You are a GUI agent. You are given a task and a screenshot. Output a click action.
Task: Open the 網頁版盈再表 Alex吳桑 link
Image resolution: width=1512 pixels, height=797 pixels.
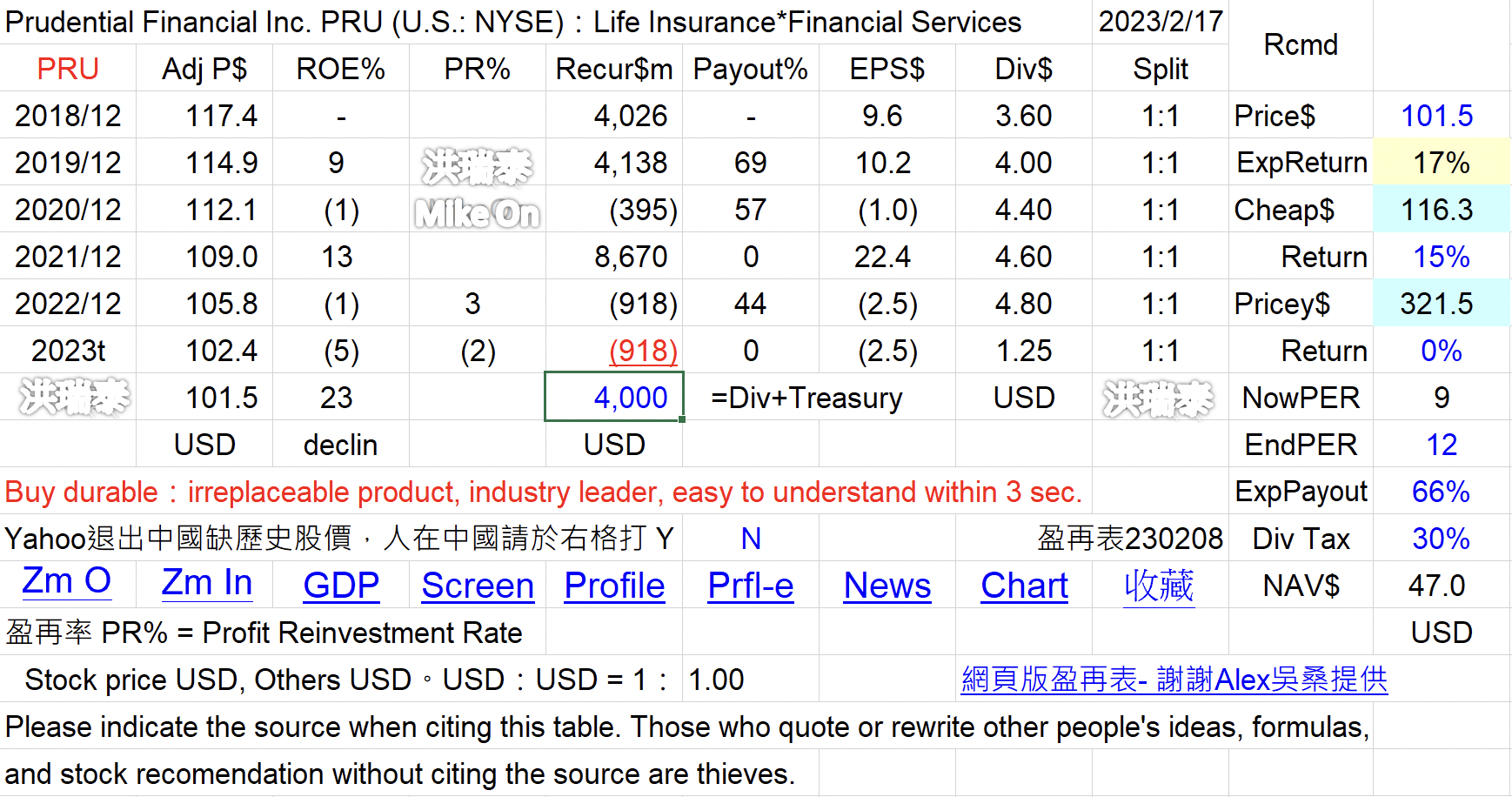(x=1174, y=679)
